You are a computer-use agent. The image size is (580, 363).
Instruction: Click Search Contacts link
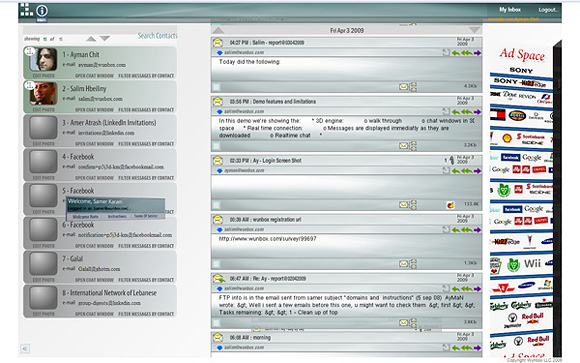pyautogui.click(x=158, y=36)
